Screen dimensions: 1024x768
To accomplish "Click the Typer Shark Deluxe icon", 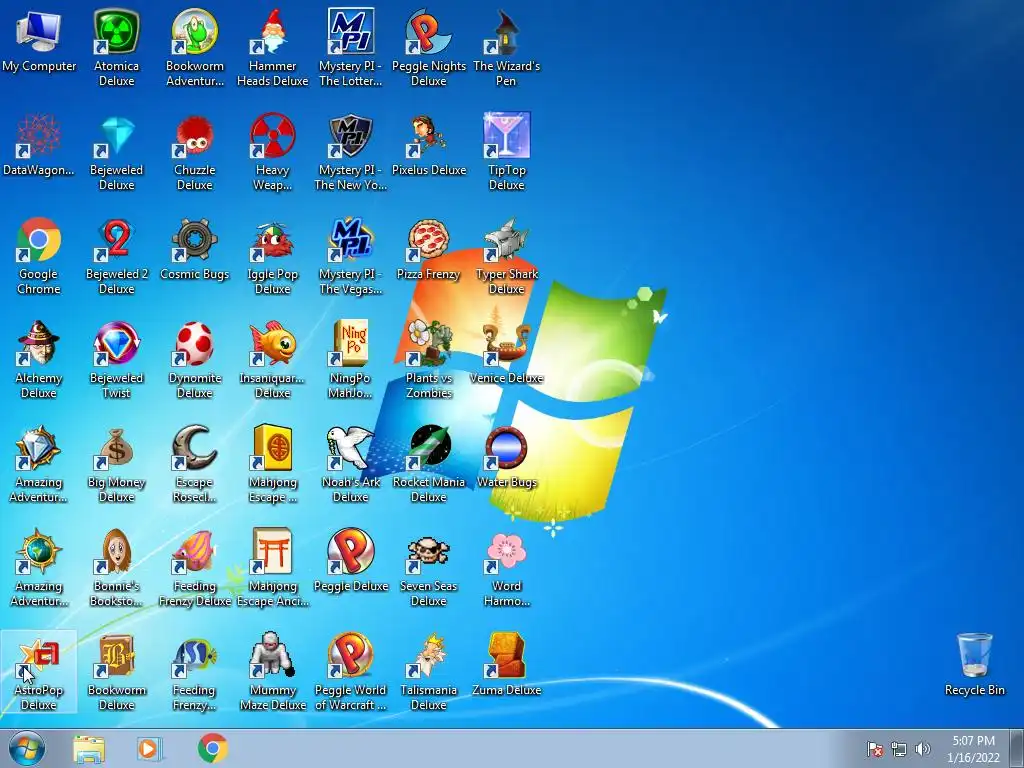I will 506,239.
